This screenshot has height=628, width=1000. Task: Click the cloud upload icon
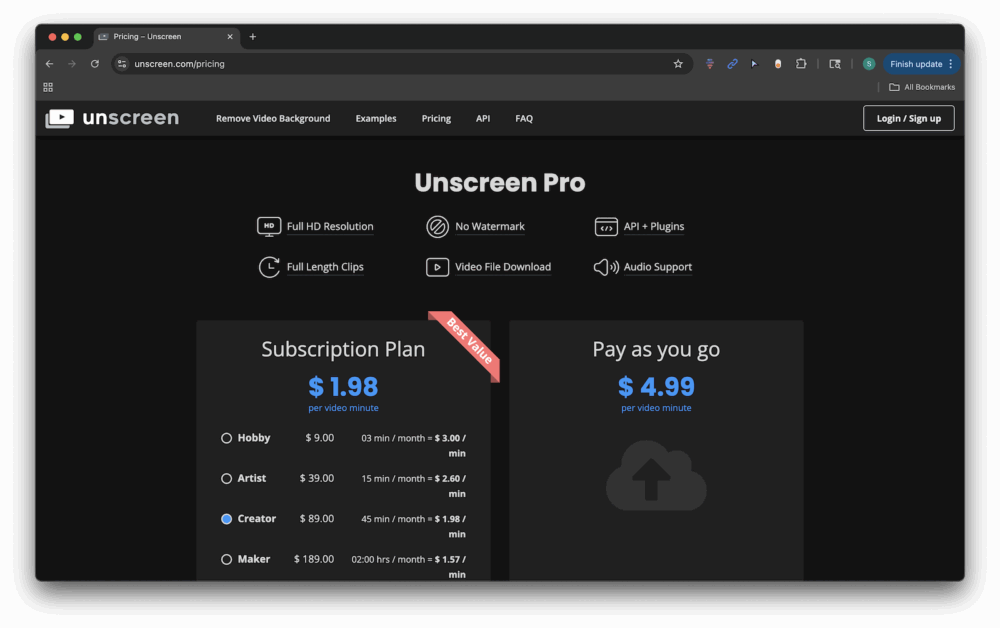click(656, 476)
